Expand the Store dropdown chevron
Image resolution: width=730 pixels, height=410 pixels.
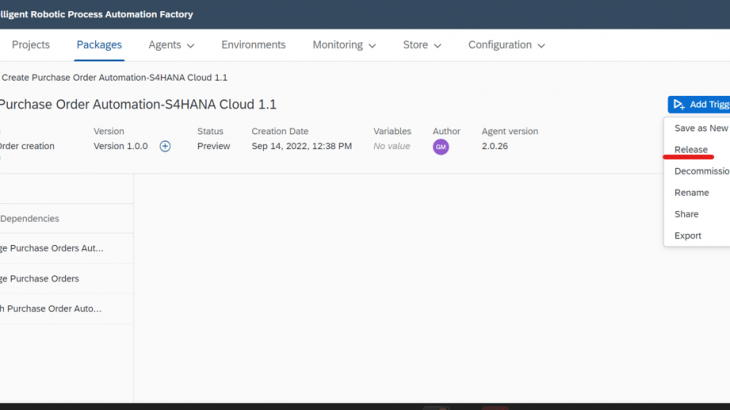point(437,46)
